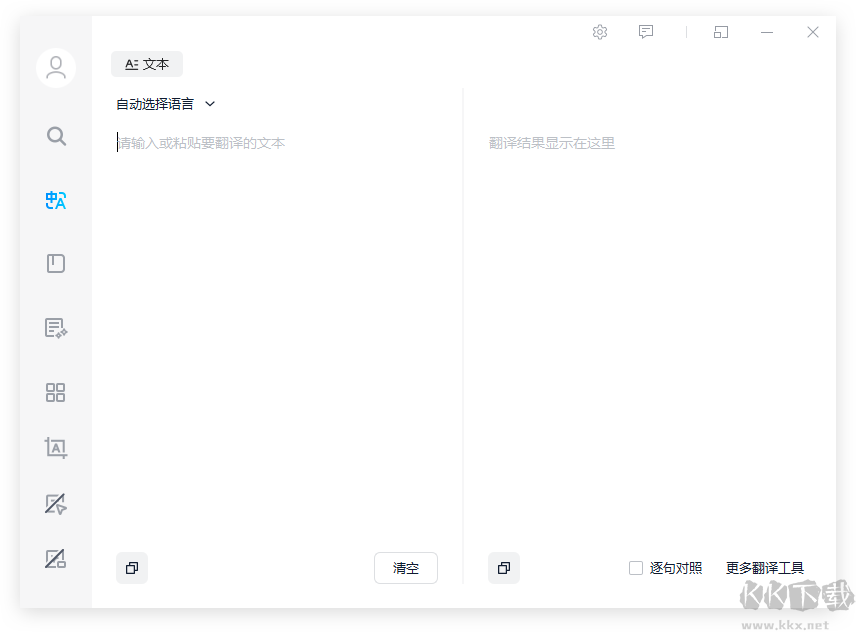This screenshot has width=856, height=632.
Task: Select the 文本 tab
Action: tap(147, 64)
